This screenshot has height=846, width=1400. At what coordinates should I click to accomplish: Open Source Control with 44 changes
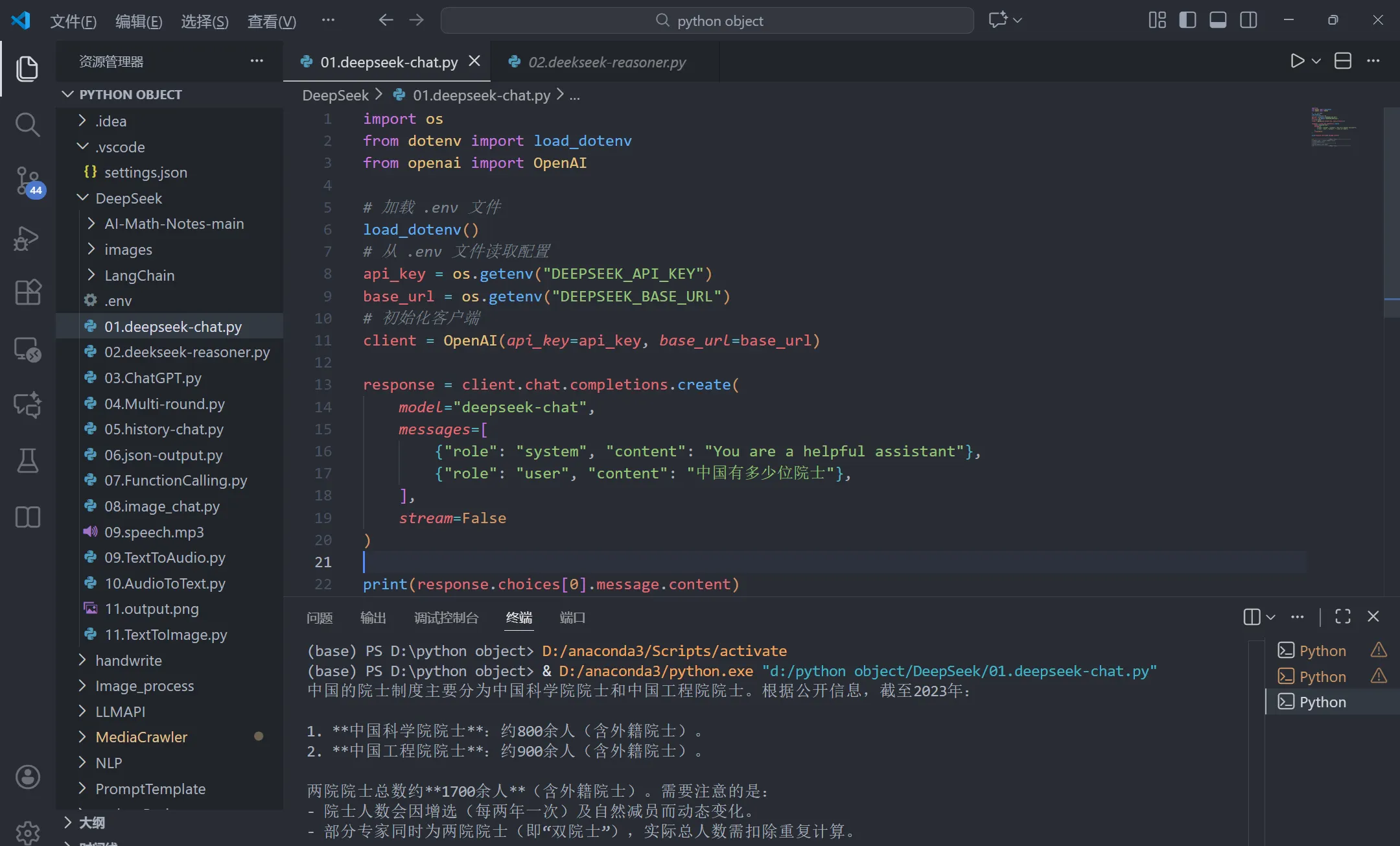pos(27,181)
